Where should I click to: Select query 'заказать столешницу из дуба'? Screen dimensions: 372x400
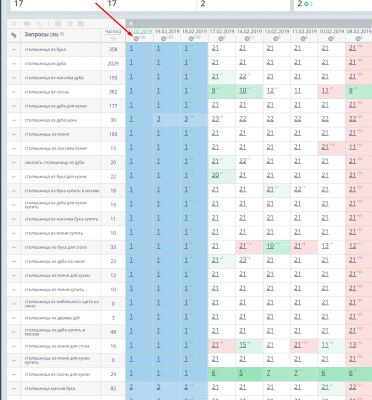click(x=54, y=162)
